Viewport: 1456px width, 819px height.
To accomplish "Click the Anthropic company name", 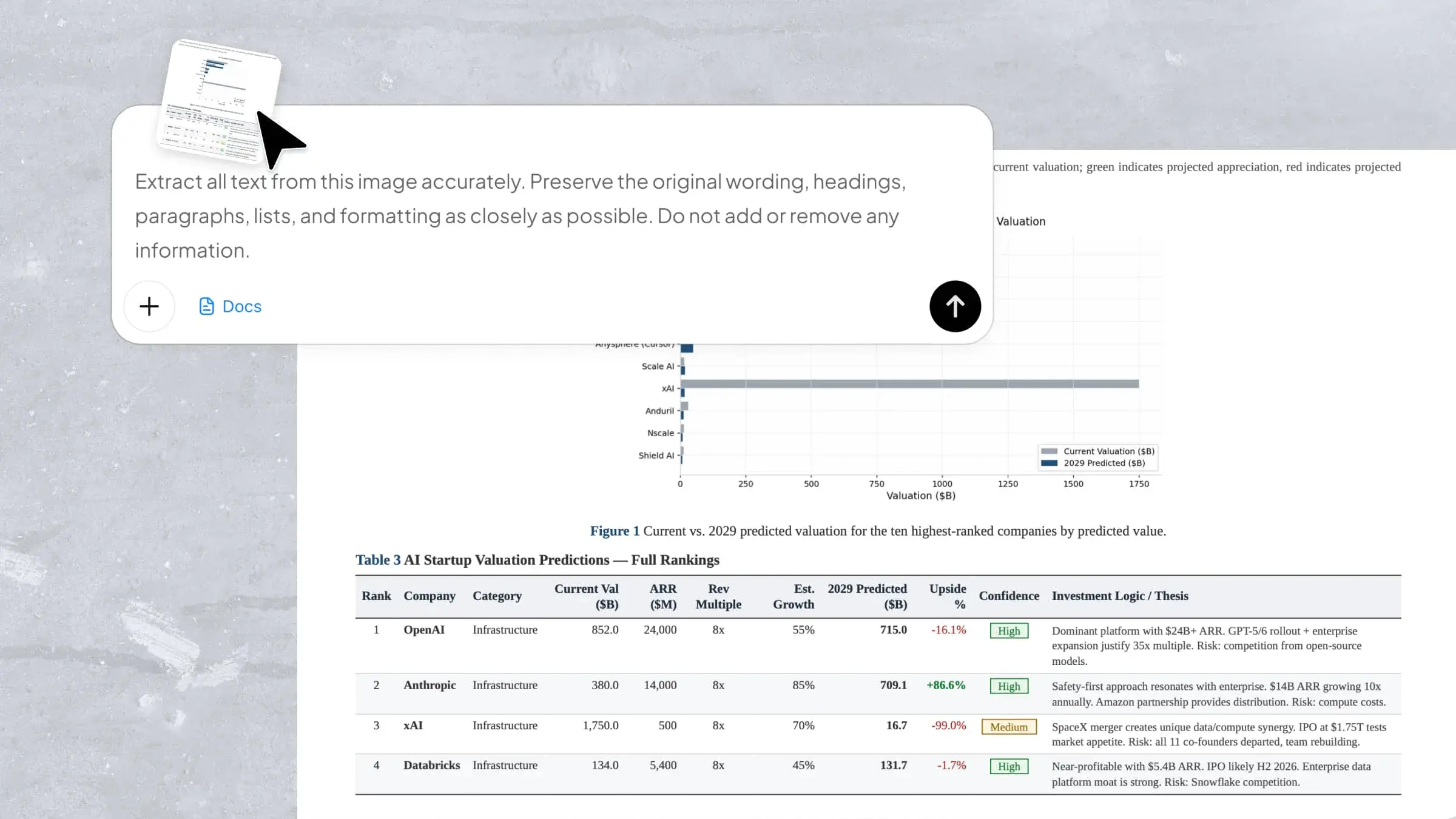I will tap(430, 685).
